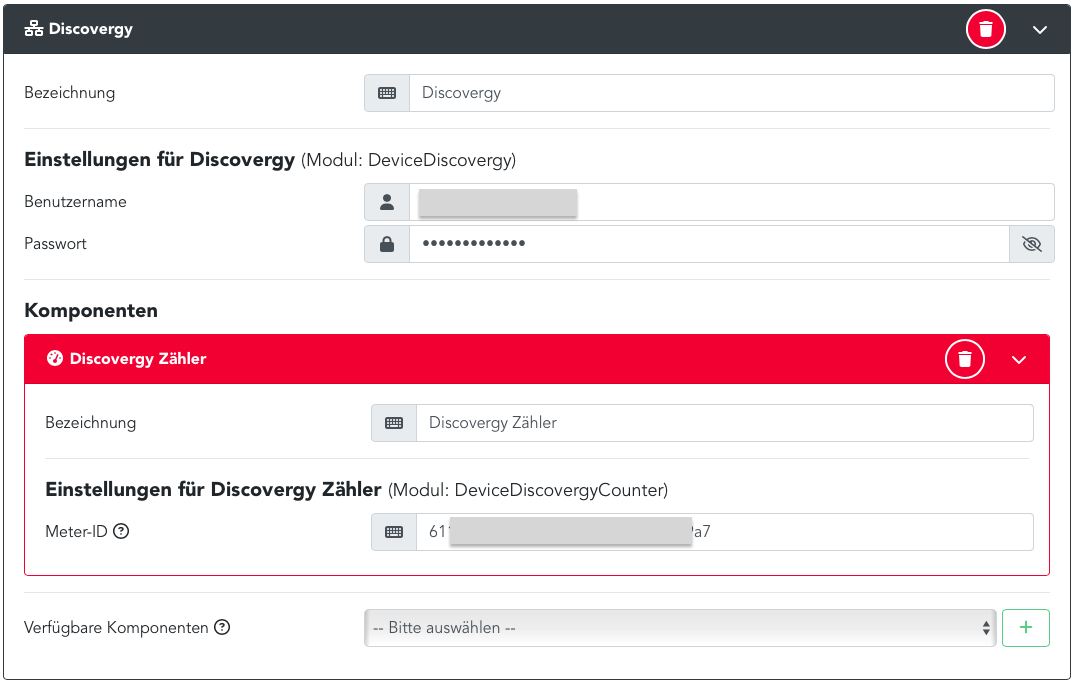The height and width of the screenshot is (685, 1075).
Task: Collapse the Discovergy Zähler component chevron
Action: [1019, 360]
